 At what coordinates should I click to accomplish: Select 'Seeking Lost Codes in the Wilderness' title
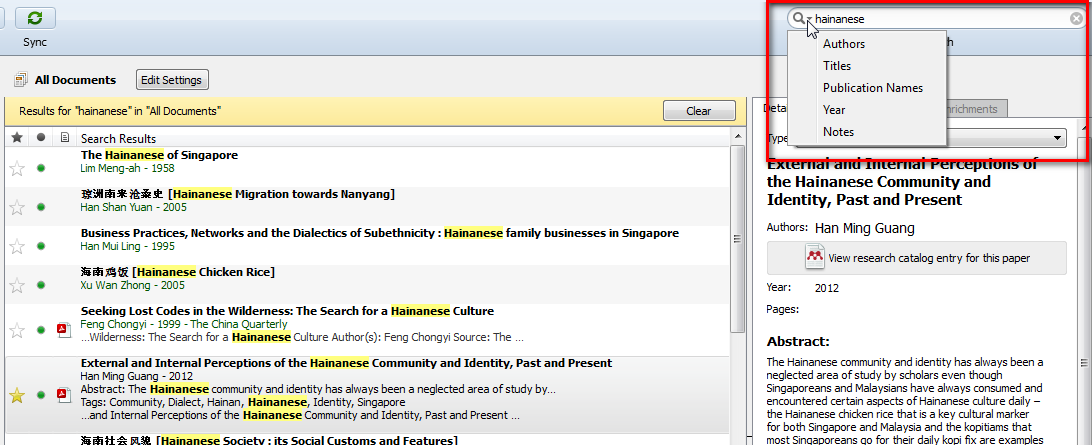[288, 311]
